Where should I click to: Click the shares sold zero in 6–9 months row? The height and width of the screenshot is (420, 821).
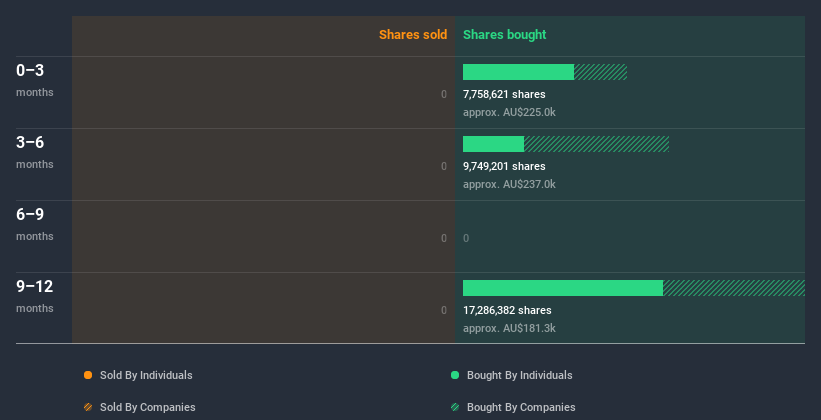(x=444, y=238)
